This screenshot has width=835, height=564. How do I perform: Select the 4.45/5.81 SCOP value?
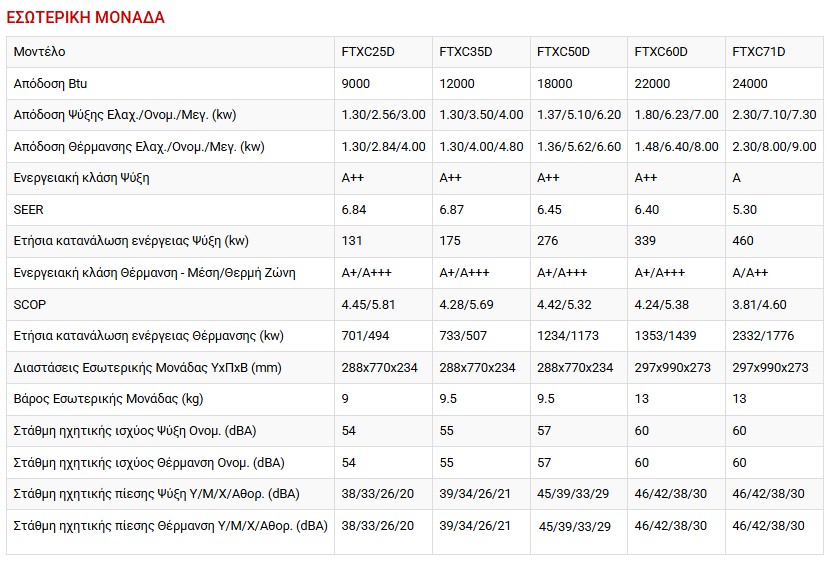(x=368, y=304)
